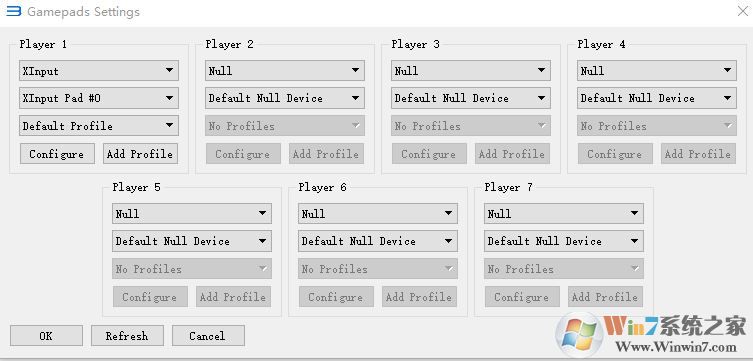Open Player 1 XInput handler dropdown
This screenshot has height=361, width=753.
pyautogui.click(x=99, y=71)
